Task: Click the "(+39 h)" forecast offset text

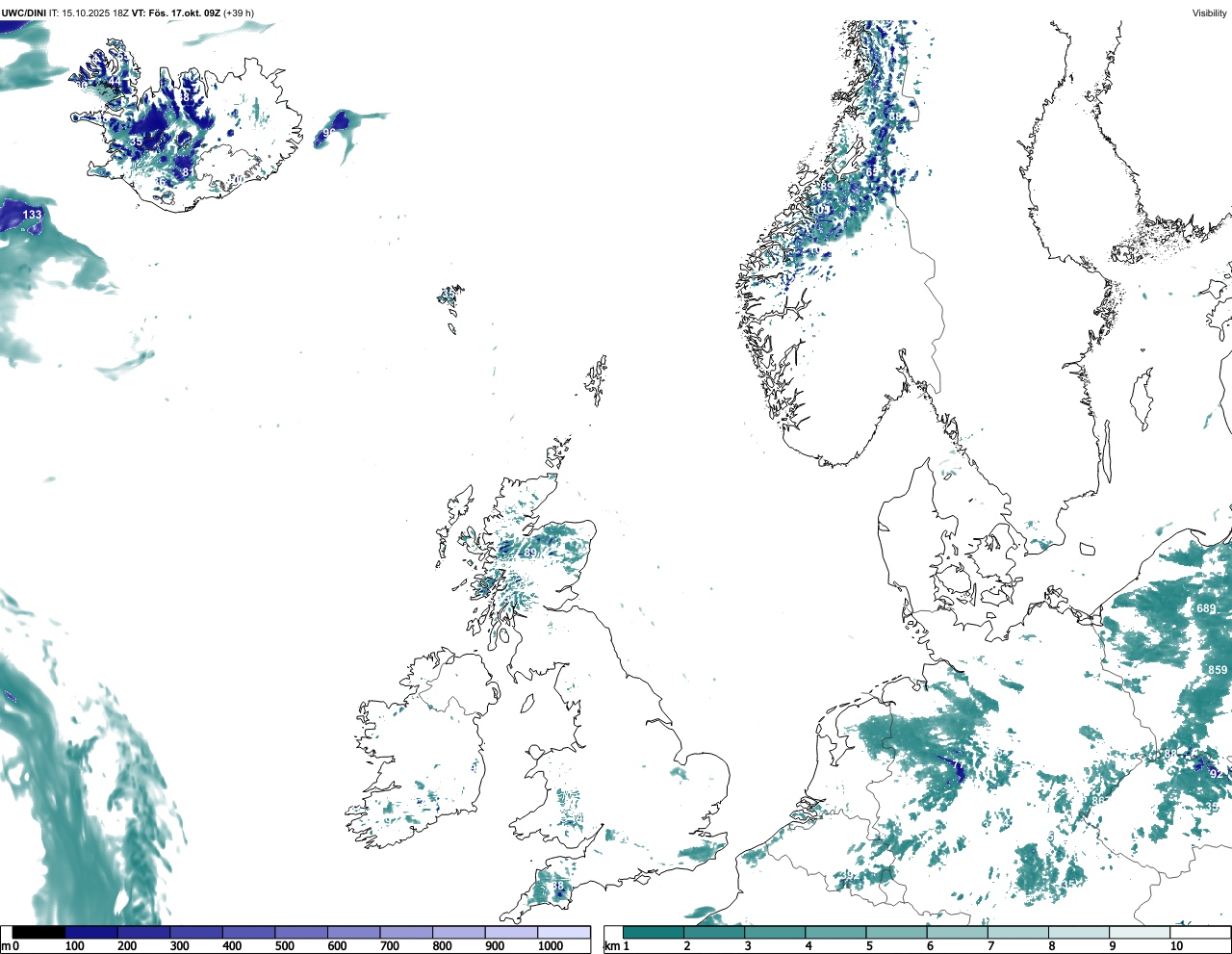Action: pos(239,13)
